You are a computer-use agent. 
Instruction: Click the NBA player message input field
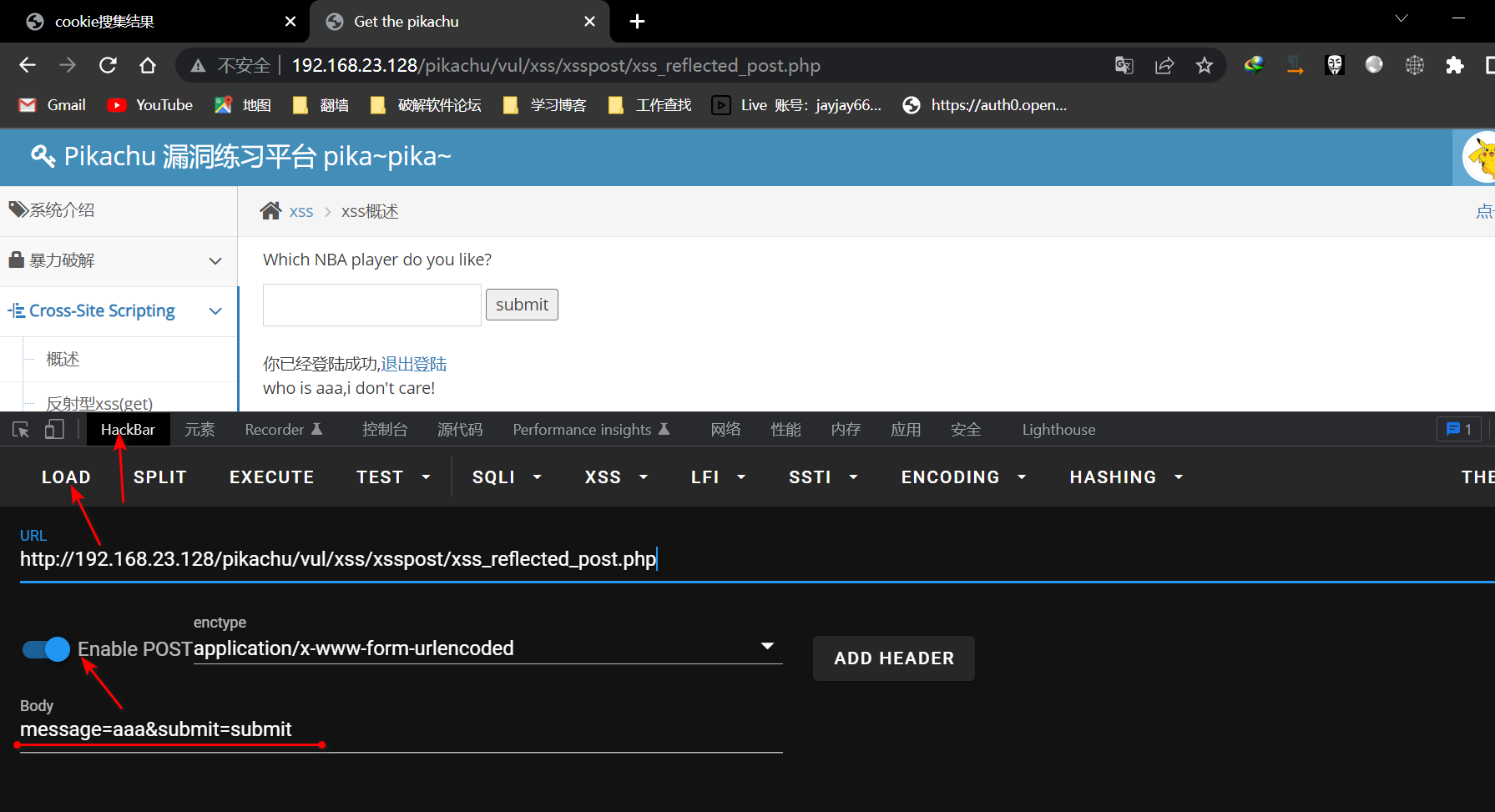click(371, 305)
